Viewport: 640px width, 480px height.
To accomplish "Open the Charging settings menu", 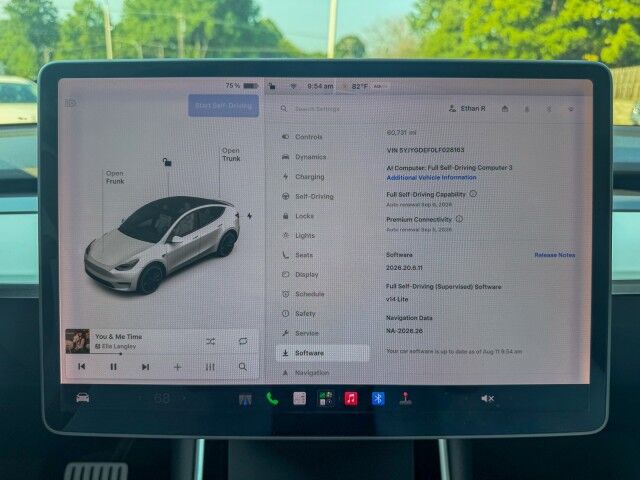I will coord(303,177).
